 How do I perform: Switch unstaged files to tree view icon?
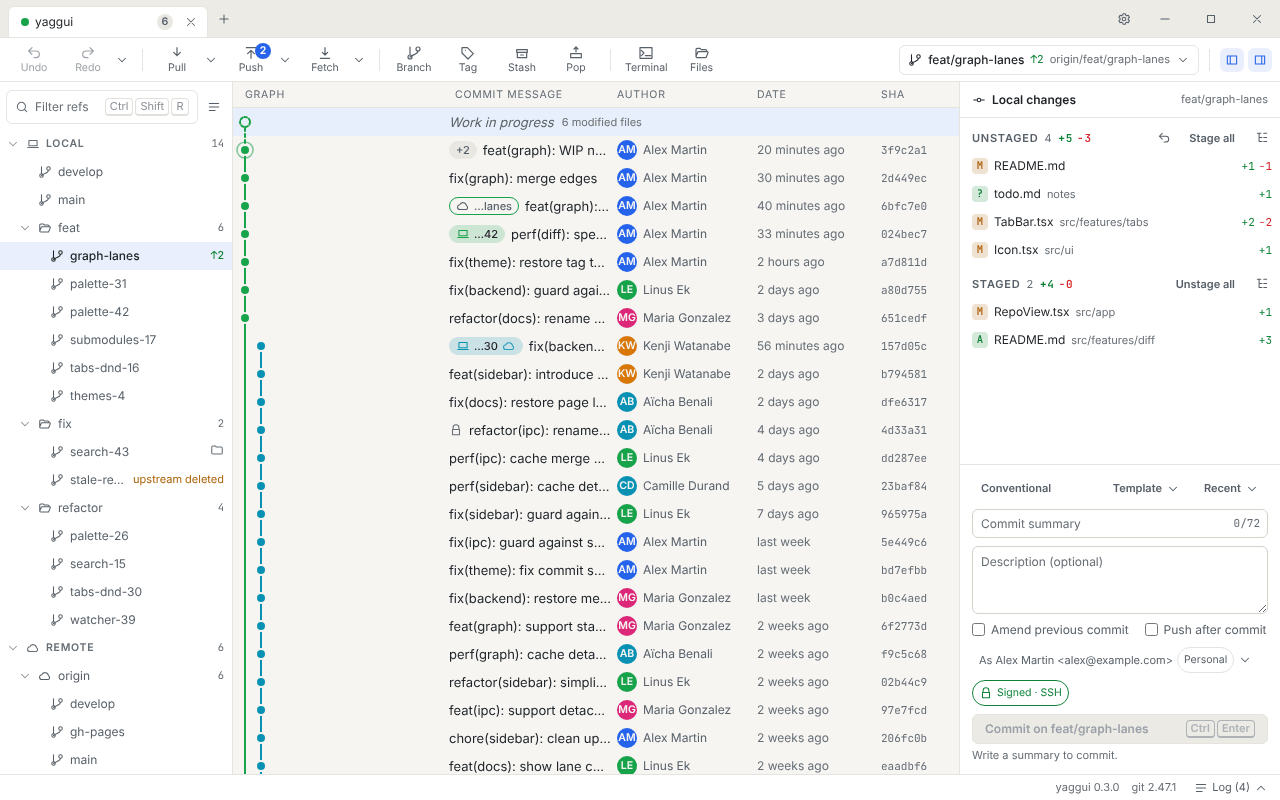[x=1262, y=138]
